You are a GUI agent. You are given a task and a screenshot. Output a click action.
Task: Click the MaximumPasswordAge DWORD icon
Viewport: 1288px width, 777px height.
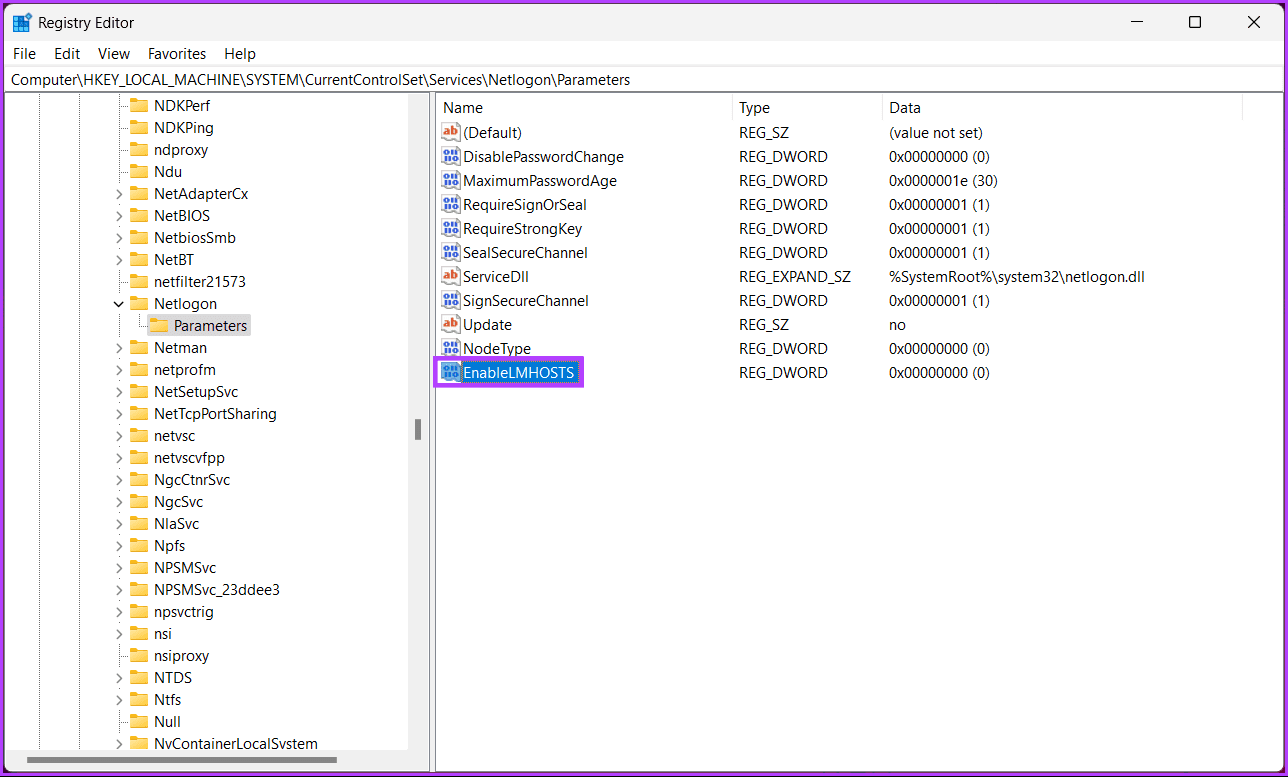click(x=450, y=180)
